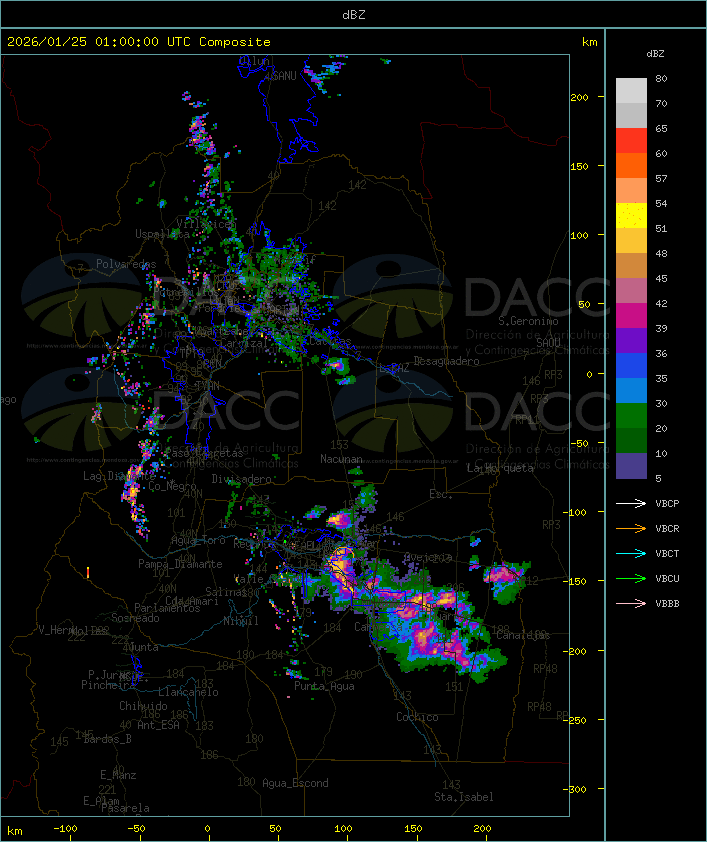Click the orange VBCR arrow icon

click(x=630, y=528)
